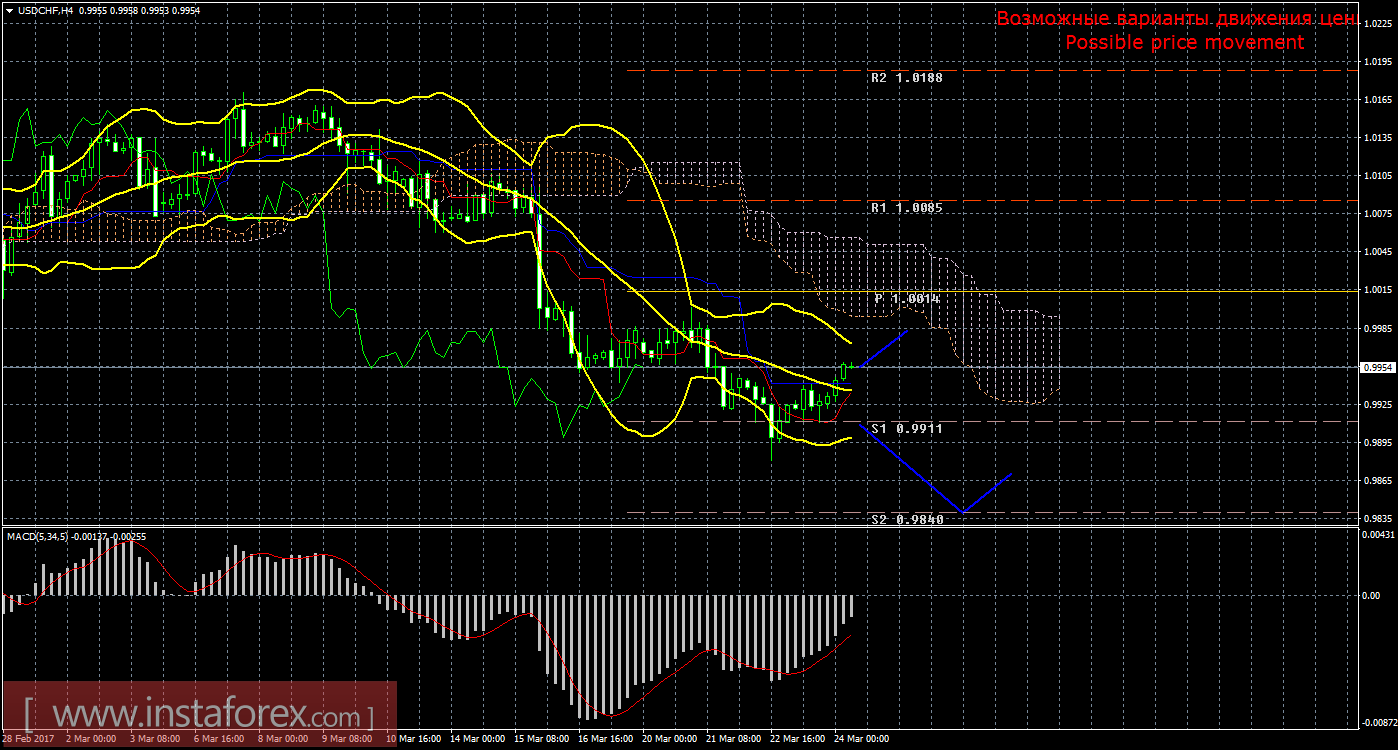Image resolution: width=1398 pixels, height=750 pixels.
Task: Click the 0.9925 price scale value
Action: point(1377,404)
